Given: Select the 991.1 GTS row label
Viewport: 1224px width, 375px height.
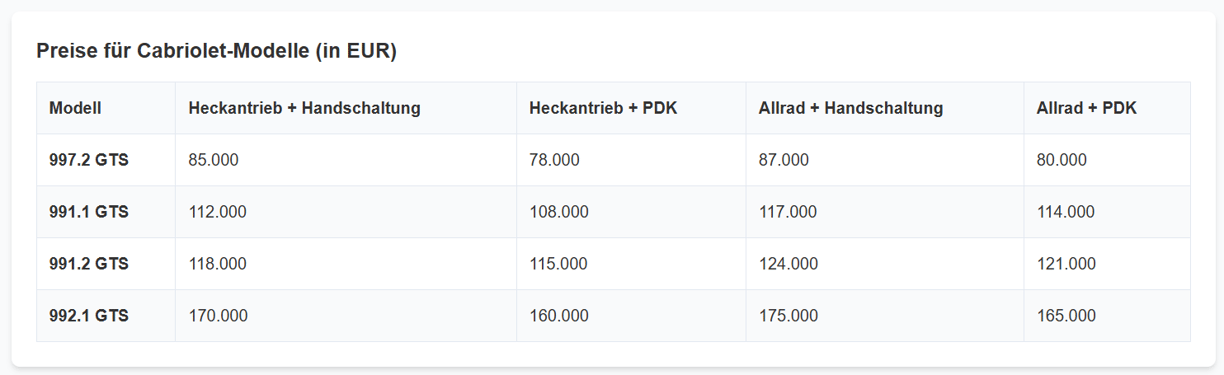Looking at the screenshot, I should pyautogui.click(x=89, y=212).
